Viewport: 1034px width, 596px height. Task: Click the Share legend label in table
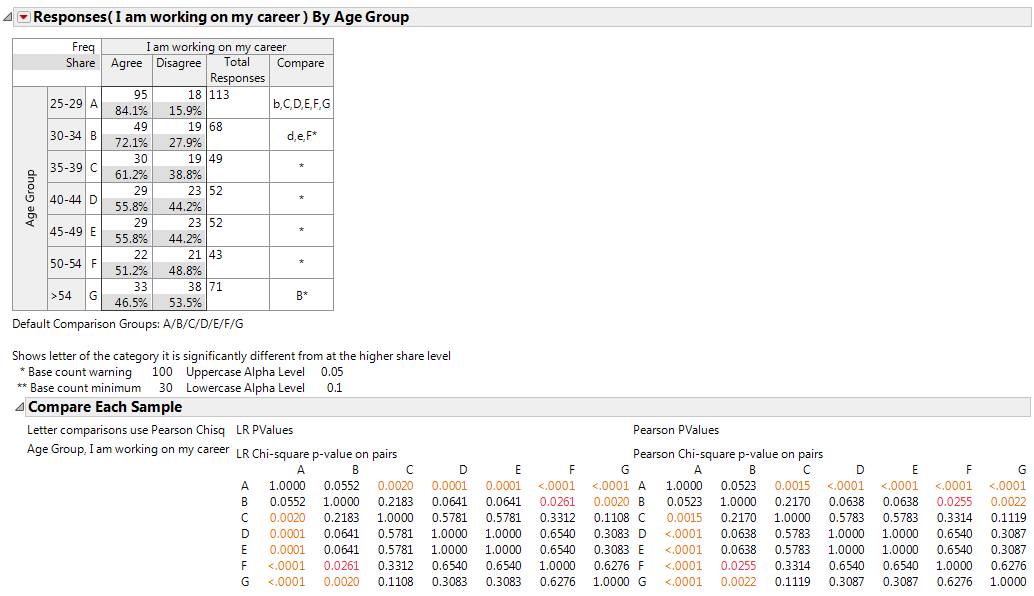coord(81,63)
